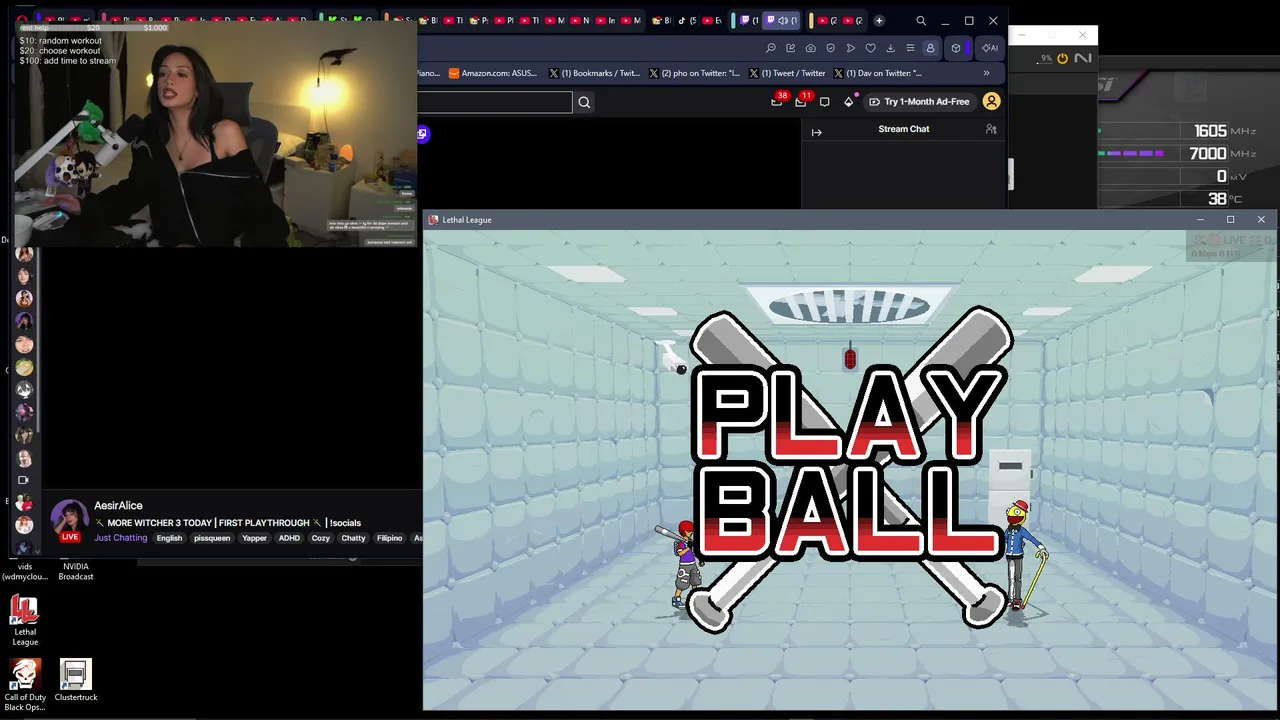
Task: Open the browser AI button
Action: click(989, 48)
